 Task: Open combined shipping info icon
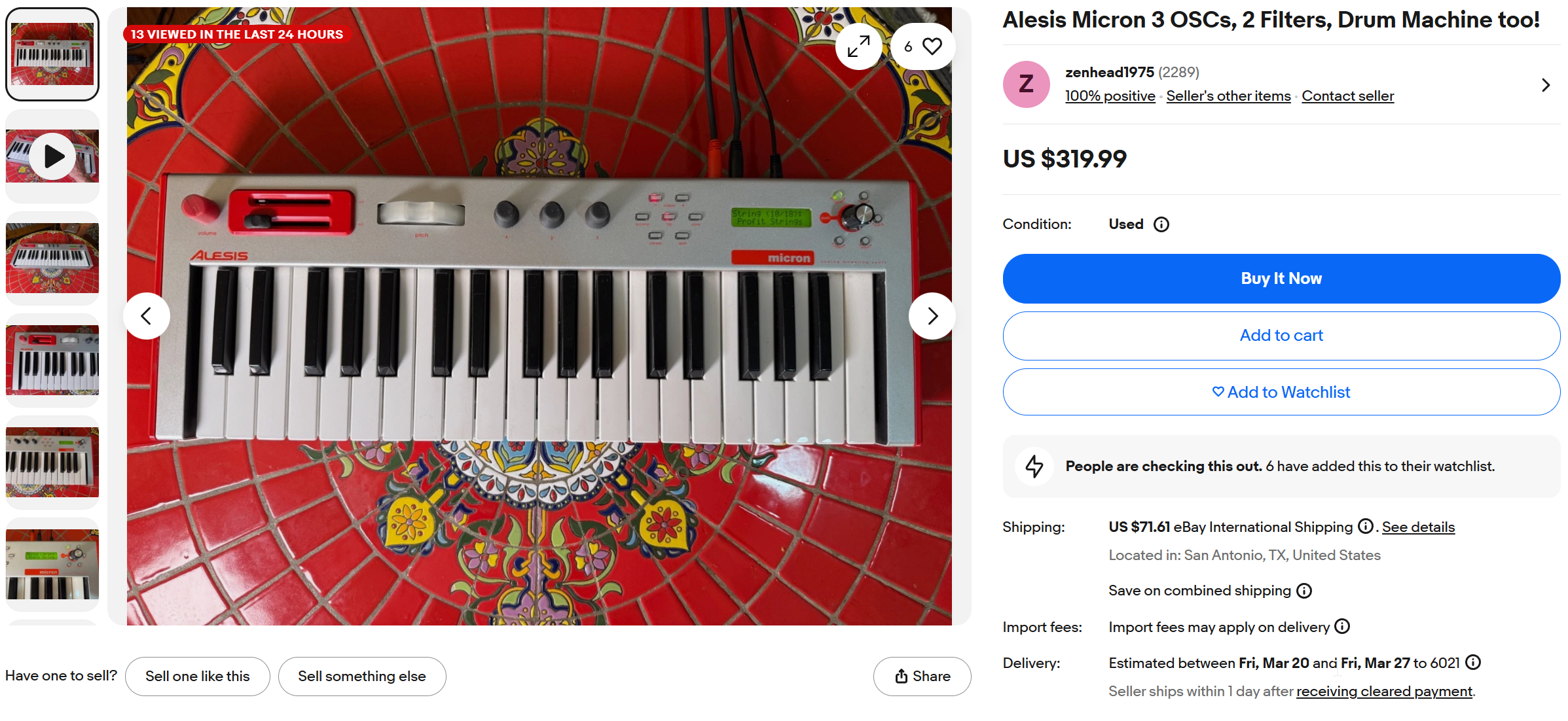point(1304,591)
